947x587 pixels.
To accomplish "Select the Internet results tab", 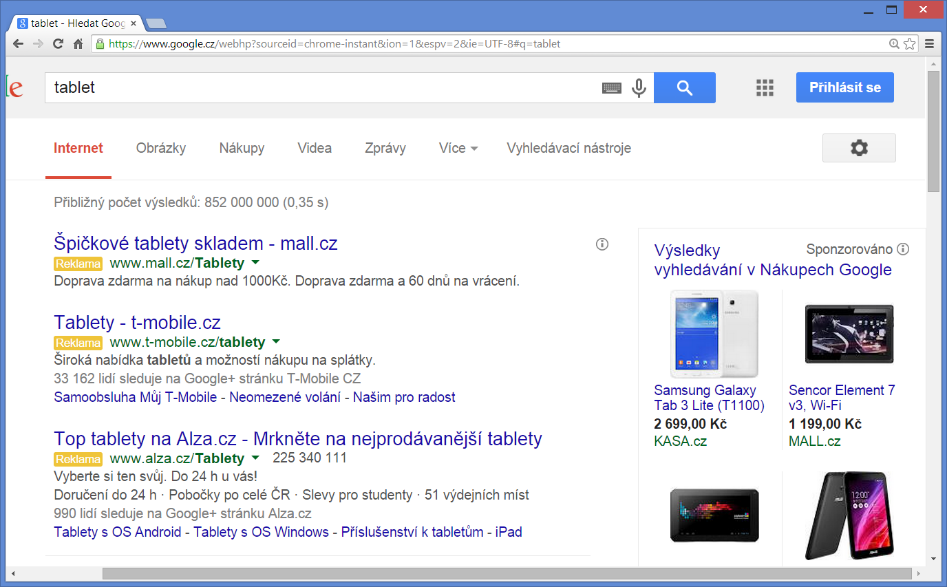I will (x=78, y=148).
